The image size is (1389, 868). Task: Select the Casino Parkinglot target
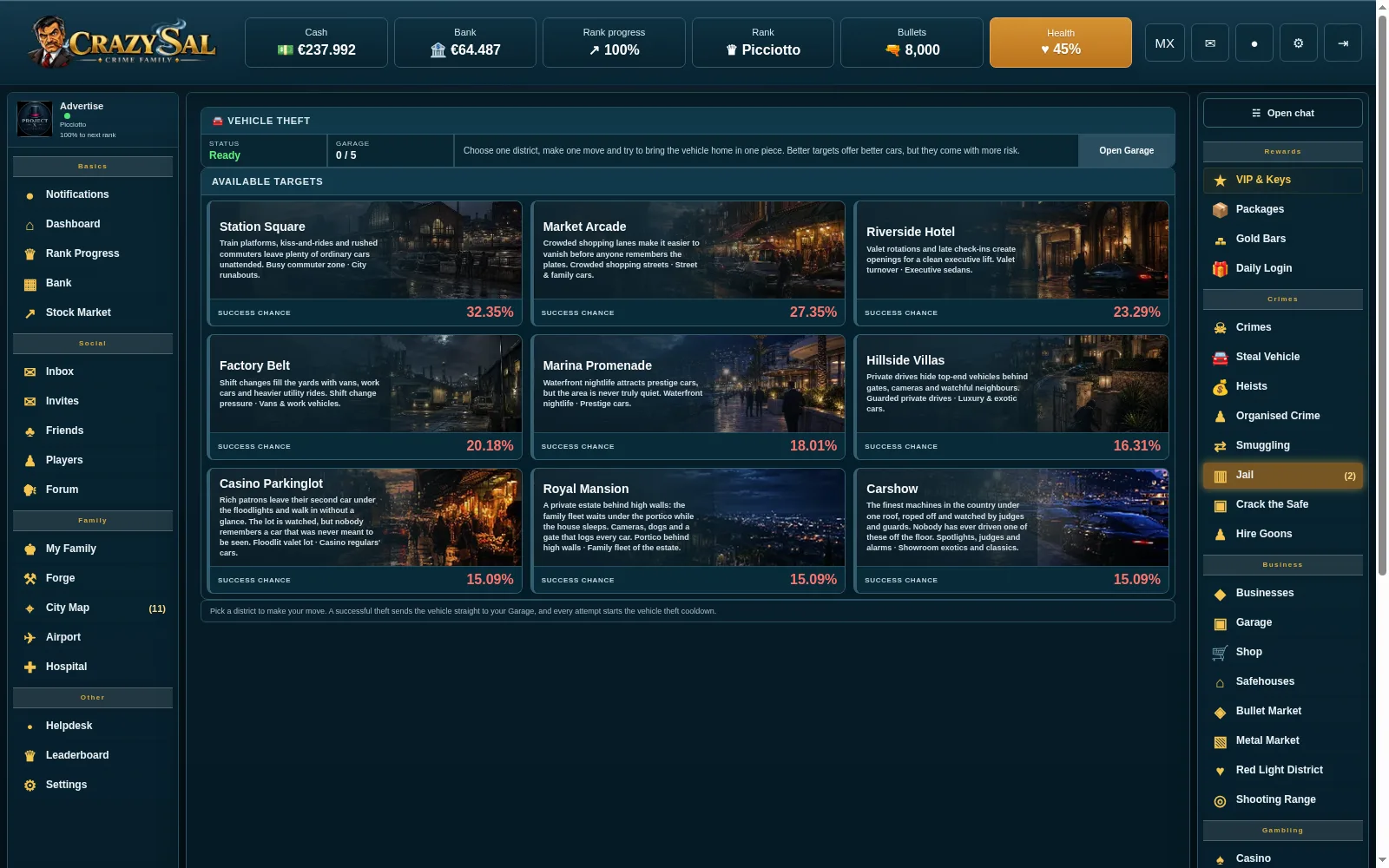pyautogui.click(x=365, y=531)
